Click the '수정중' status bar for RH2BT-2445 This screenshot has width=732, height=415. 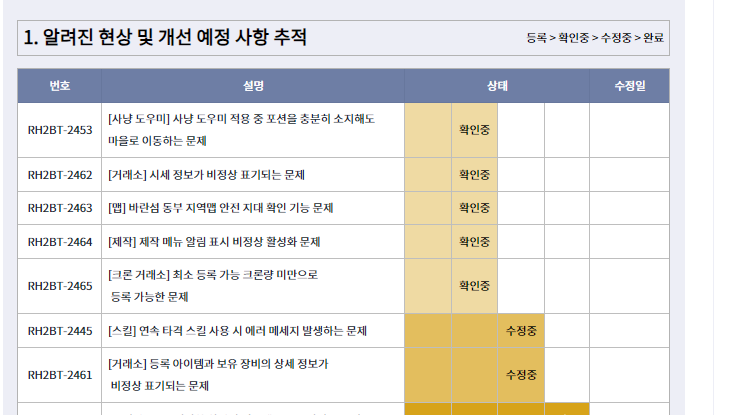point(521,331)
